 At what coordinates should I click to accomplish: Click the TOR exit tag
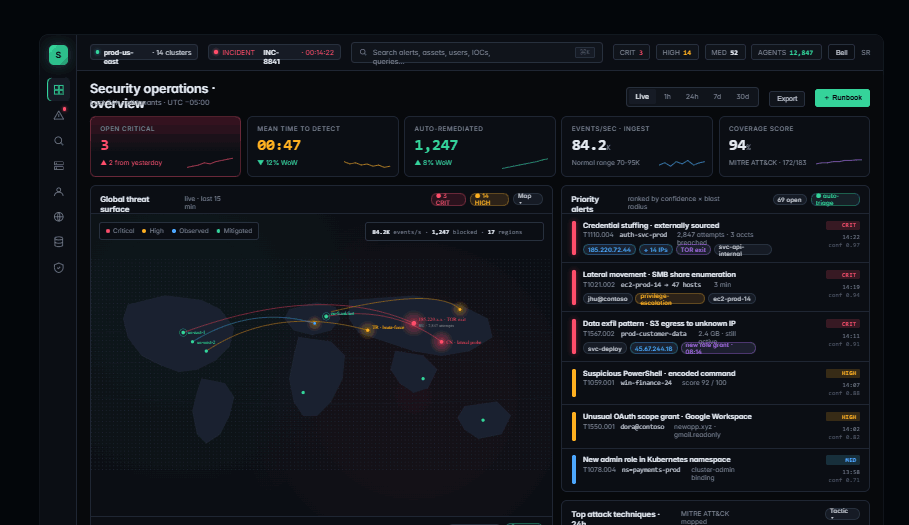[693, 250]
